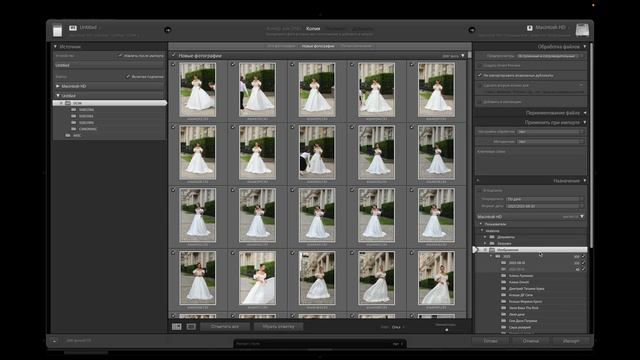The width and height of the screenshot is (640, 360).
Task: Select the last thumbnail in the fourth row
Action: [436, 278]
